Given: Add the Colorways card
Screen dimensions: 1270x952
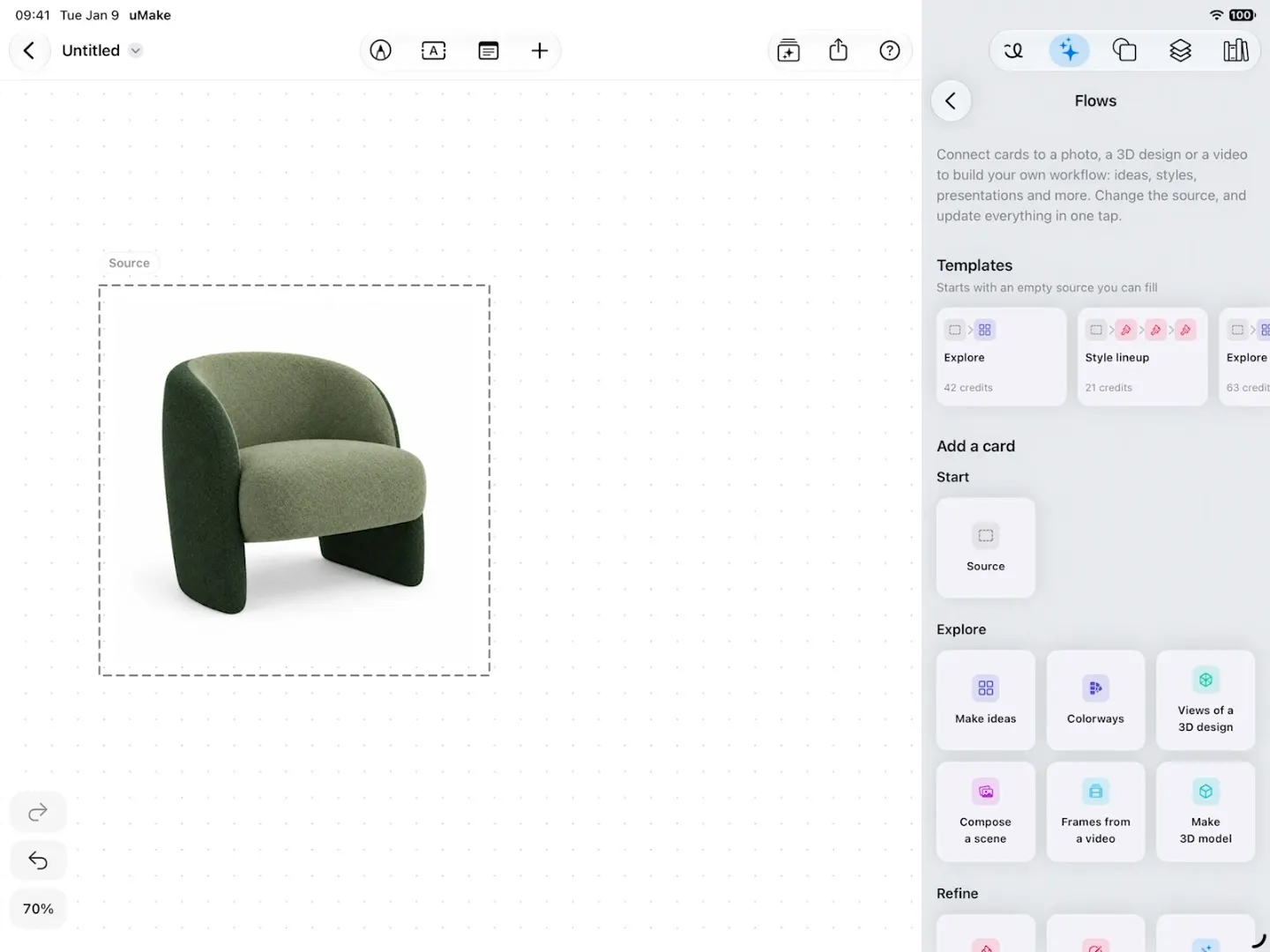Looking at the screenshot, I should click(x=1095, y=700).
